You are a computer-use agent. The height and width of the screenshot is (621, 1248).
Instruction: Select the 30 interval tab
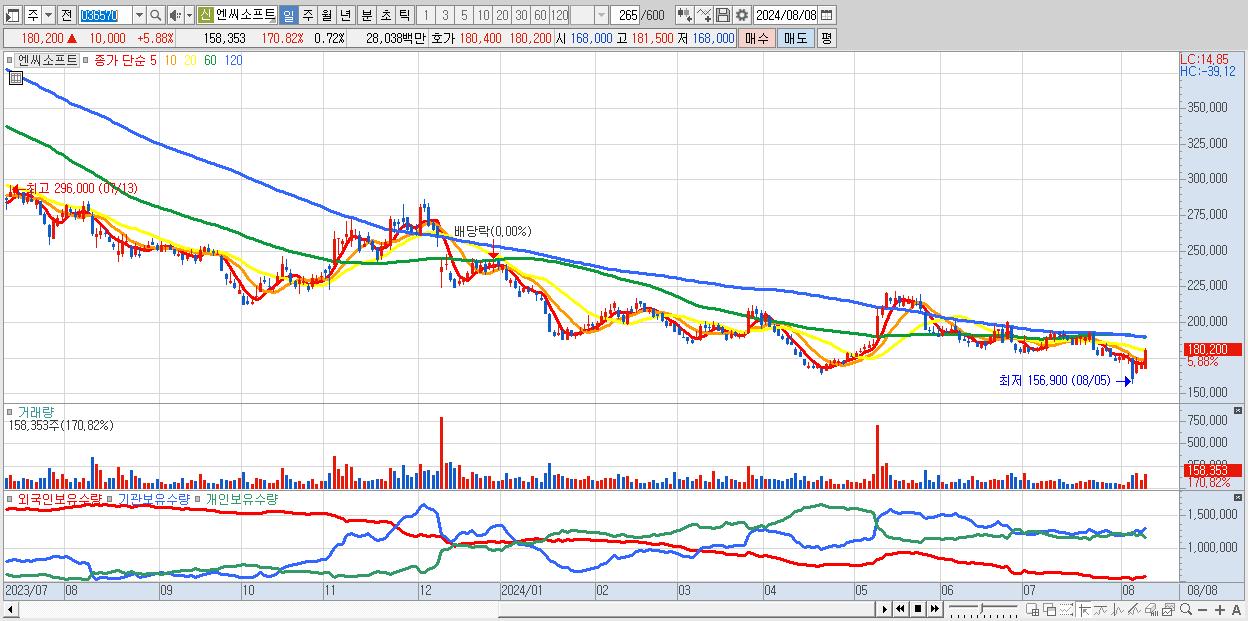[521, 15]
